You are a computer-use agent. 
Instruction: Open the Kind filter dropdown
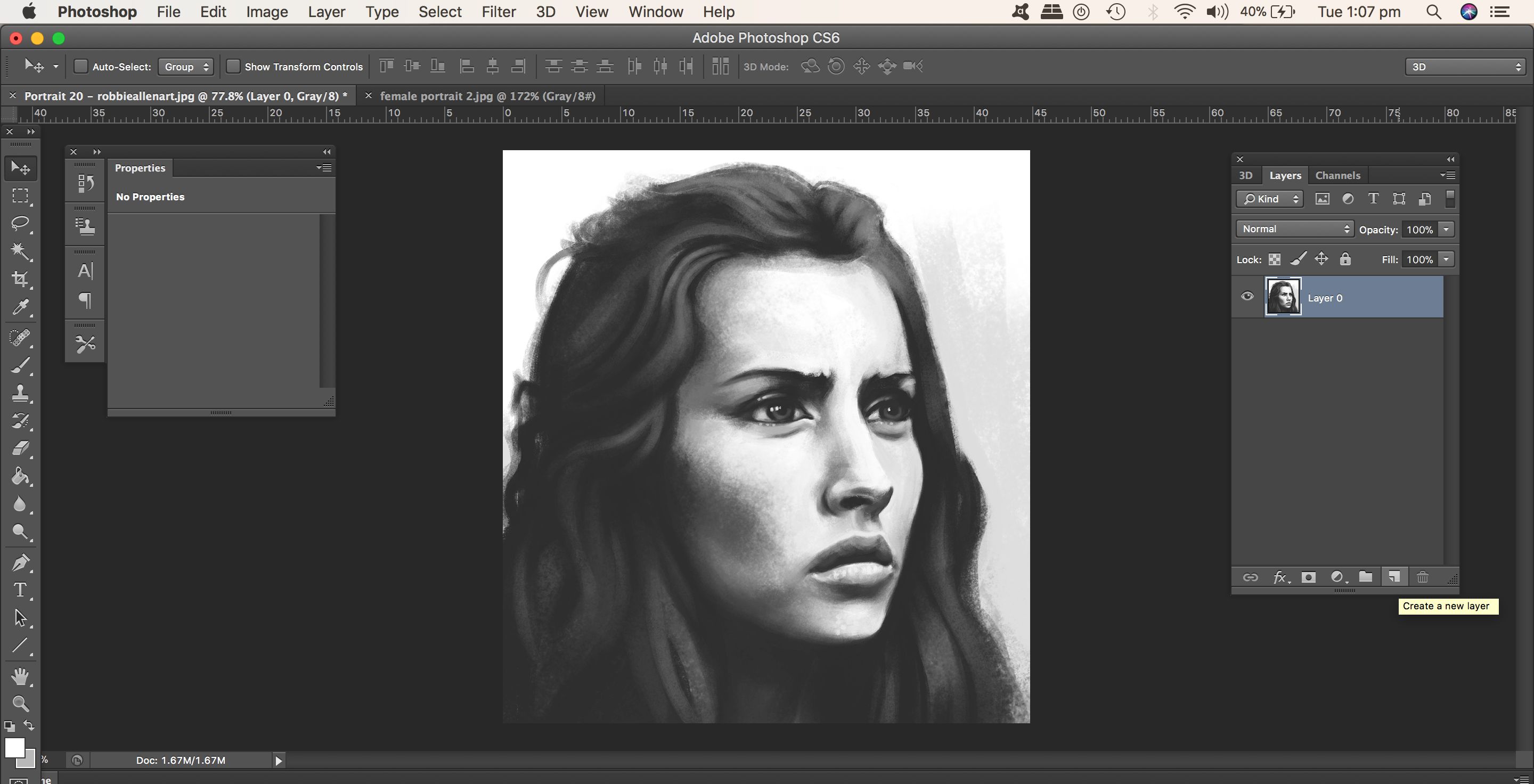coord(1270,199)
